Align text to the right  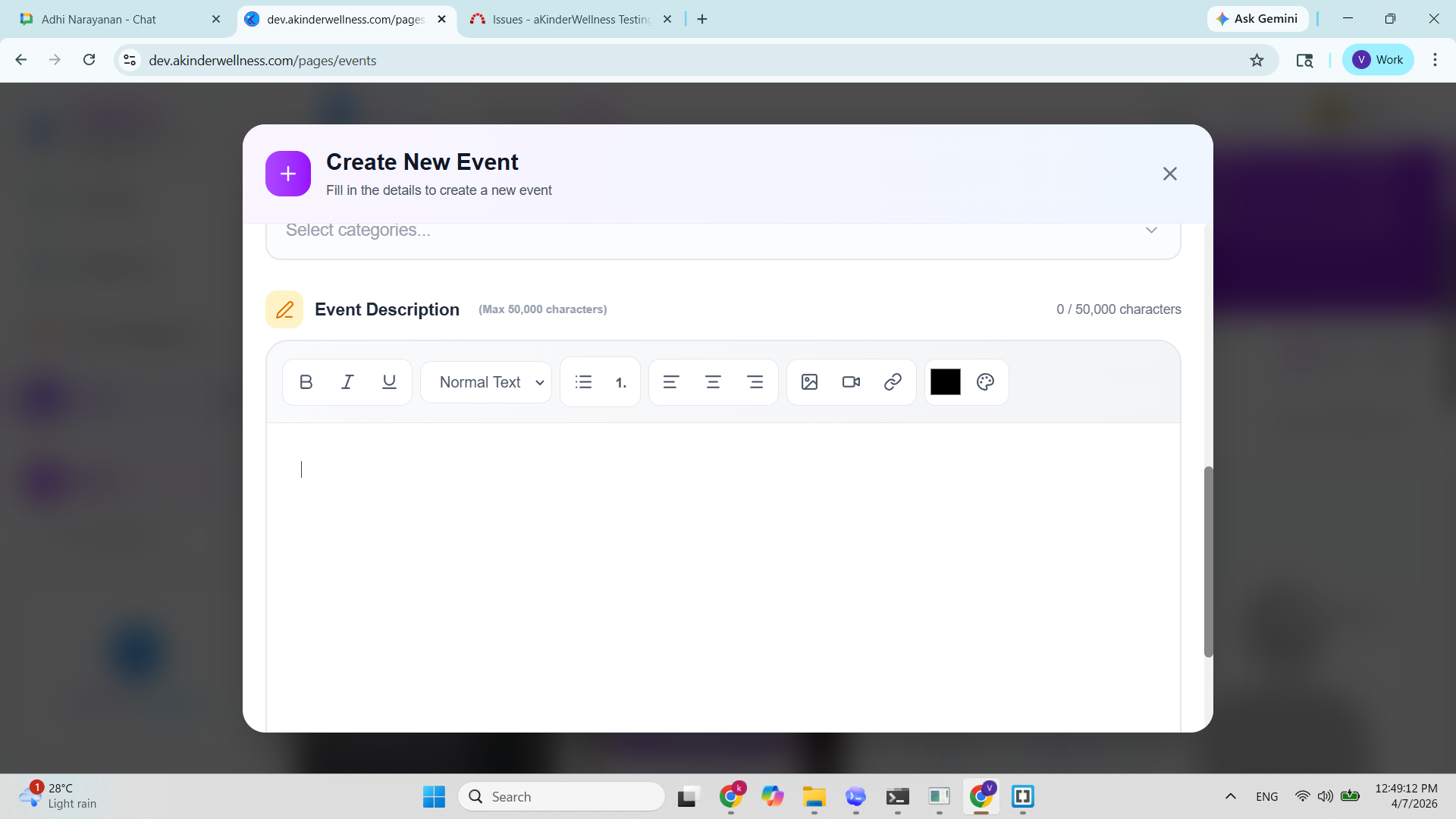point(755,382)
